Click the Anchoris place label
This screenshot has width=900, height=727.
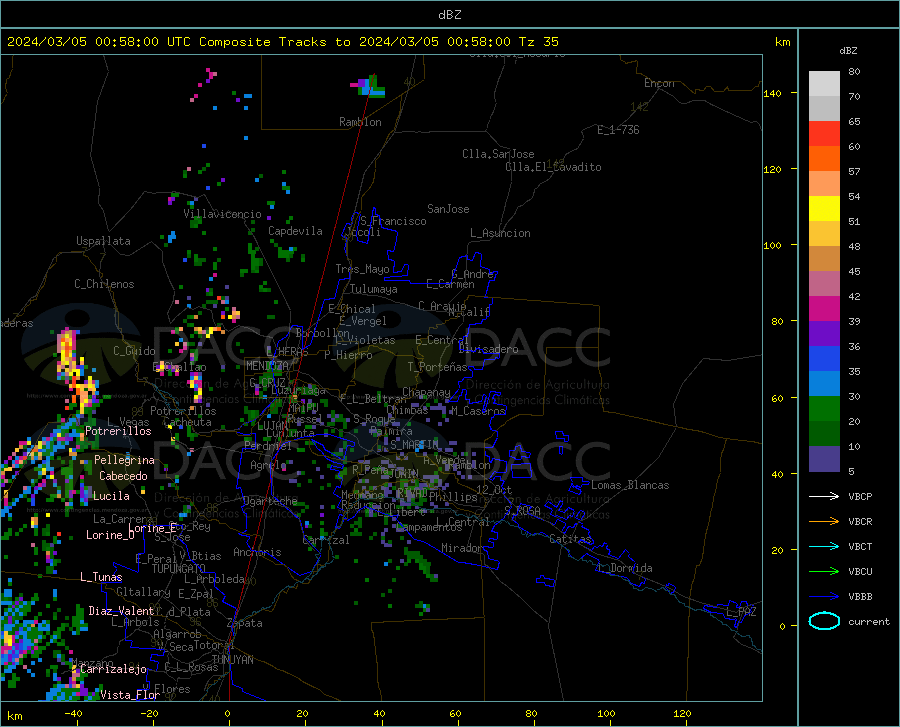click(257, 552)
